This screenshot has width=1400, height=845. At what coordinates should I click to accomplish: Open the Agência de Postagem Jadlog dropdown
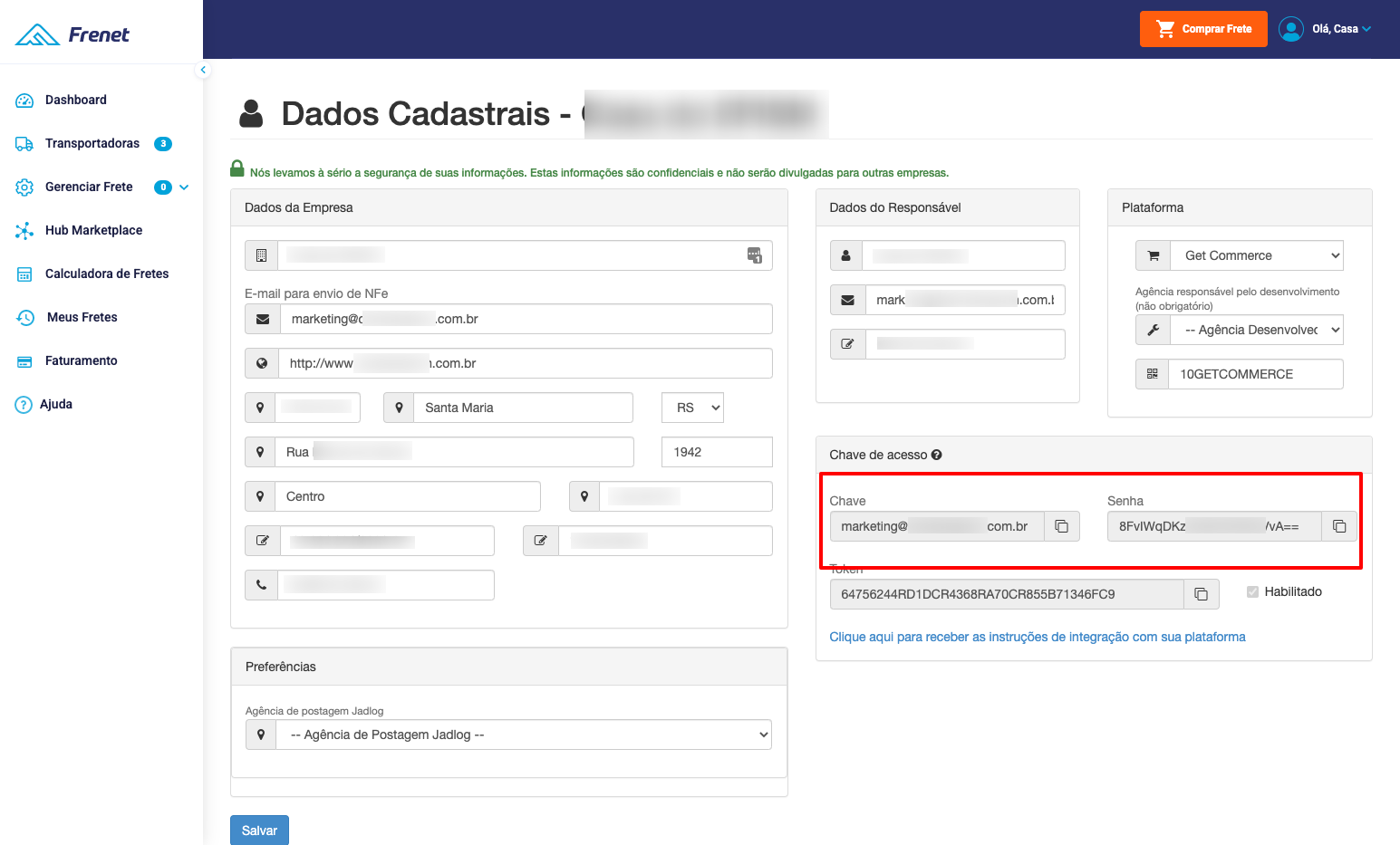tap(522, 735)
